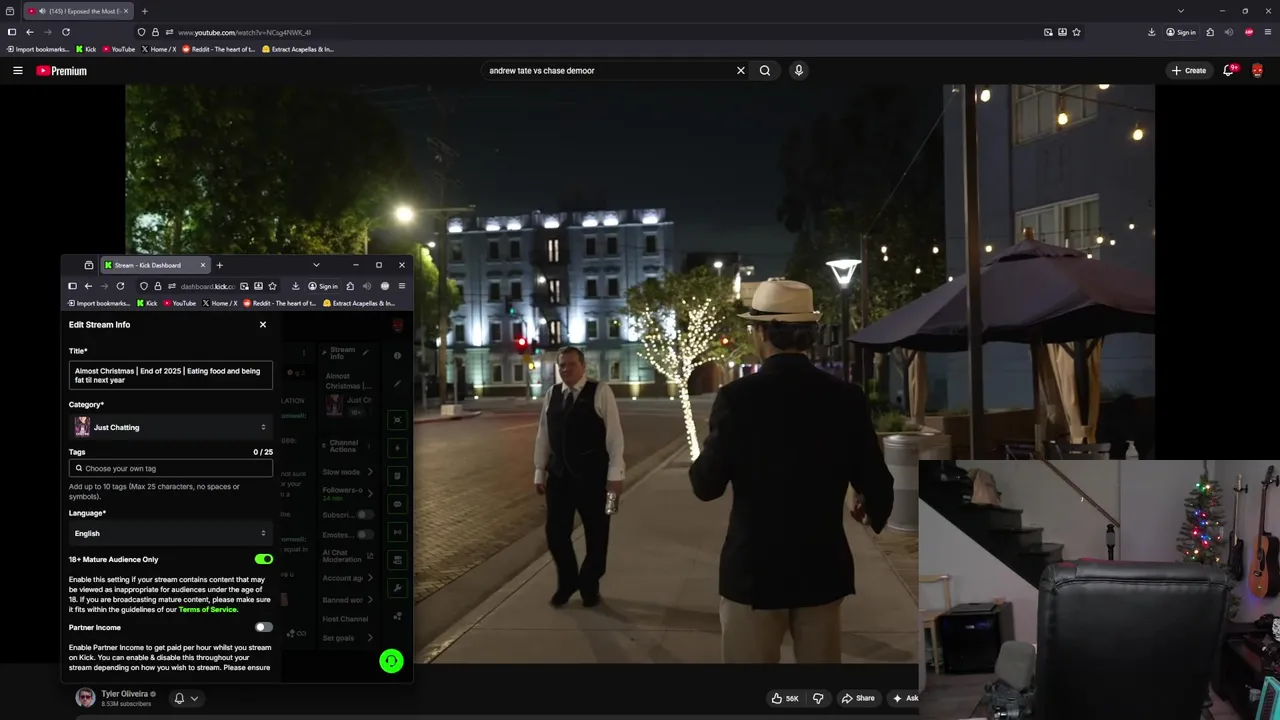Open Just Chatting category dropdown
This screenshot has height=720, width=1280.
click(x=171, y=427)
